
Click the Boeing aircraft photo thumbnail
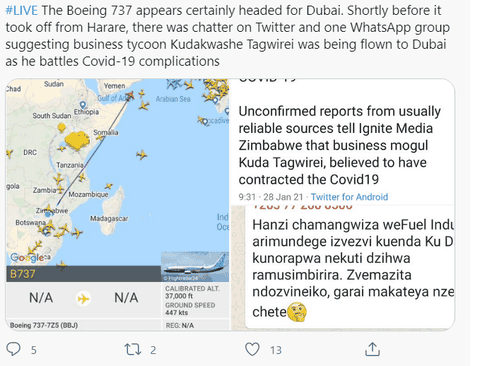195,267
